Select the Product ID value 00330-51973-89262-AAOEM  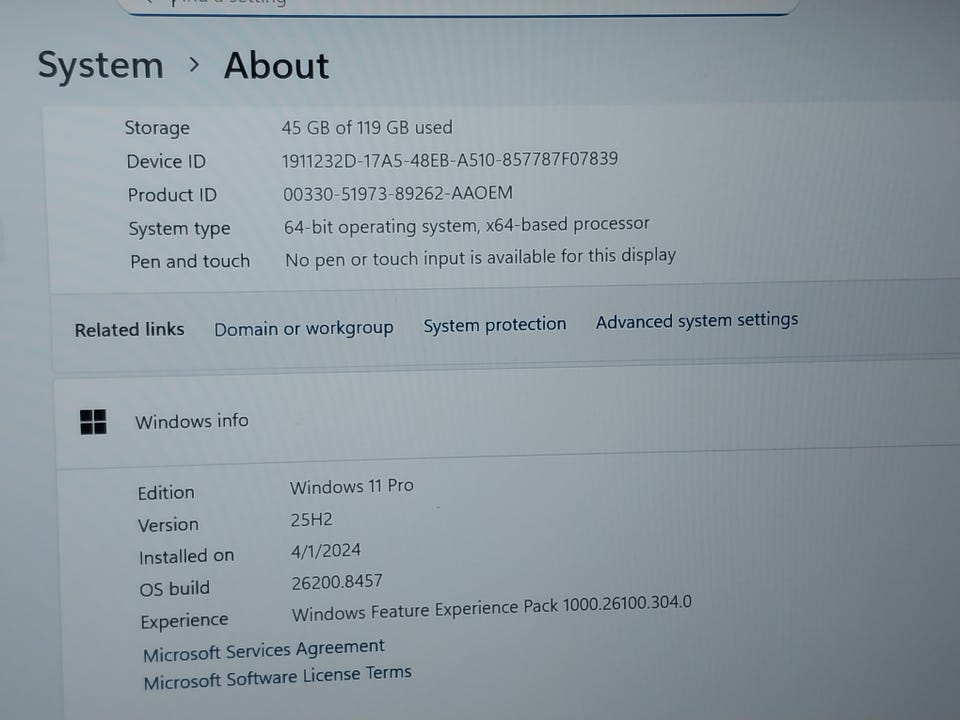click(x=398, y=193)
